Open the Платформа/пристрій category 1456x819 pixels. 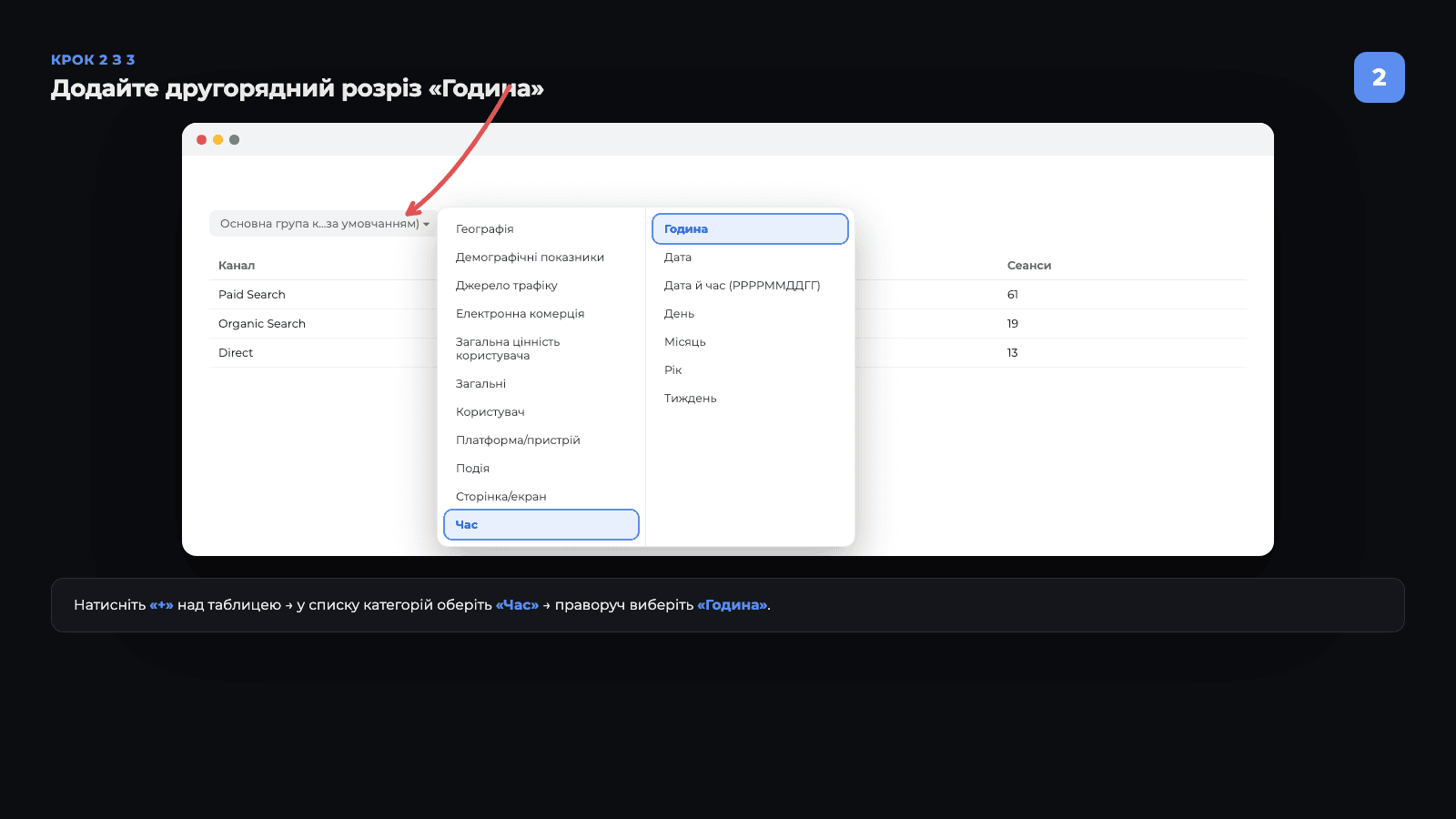coord(518,440)
